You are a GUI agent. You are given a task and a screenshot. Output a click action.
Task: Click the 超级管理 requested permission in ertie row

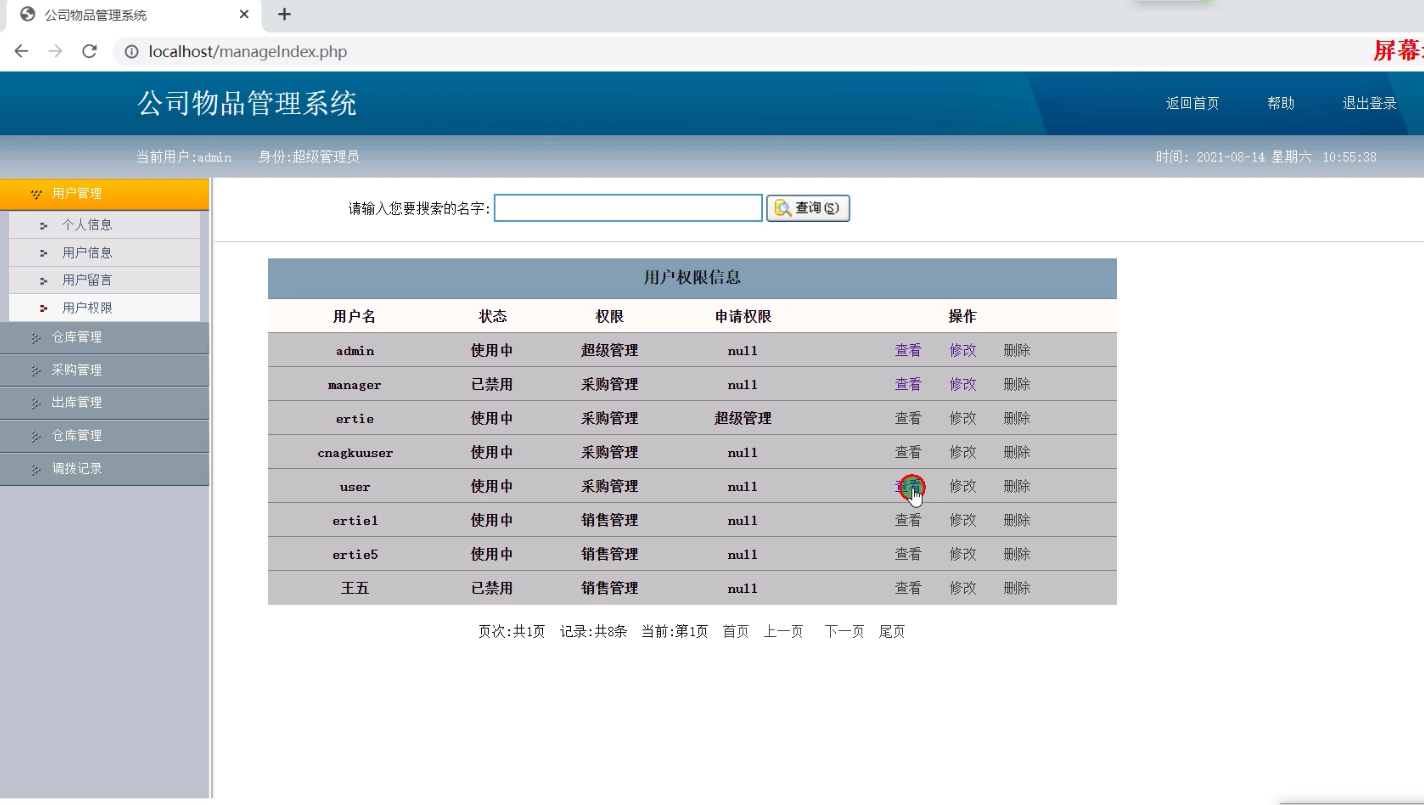pos(743,418)
